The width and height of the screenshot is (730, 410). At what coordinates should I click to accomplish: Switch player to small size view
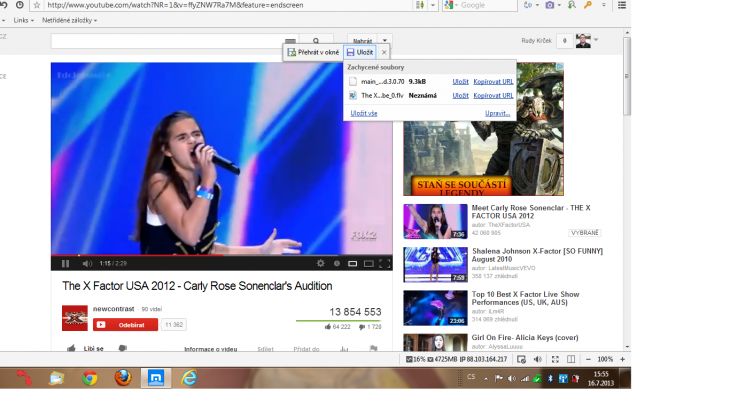tap(352, 264)
